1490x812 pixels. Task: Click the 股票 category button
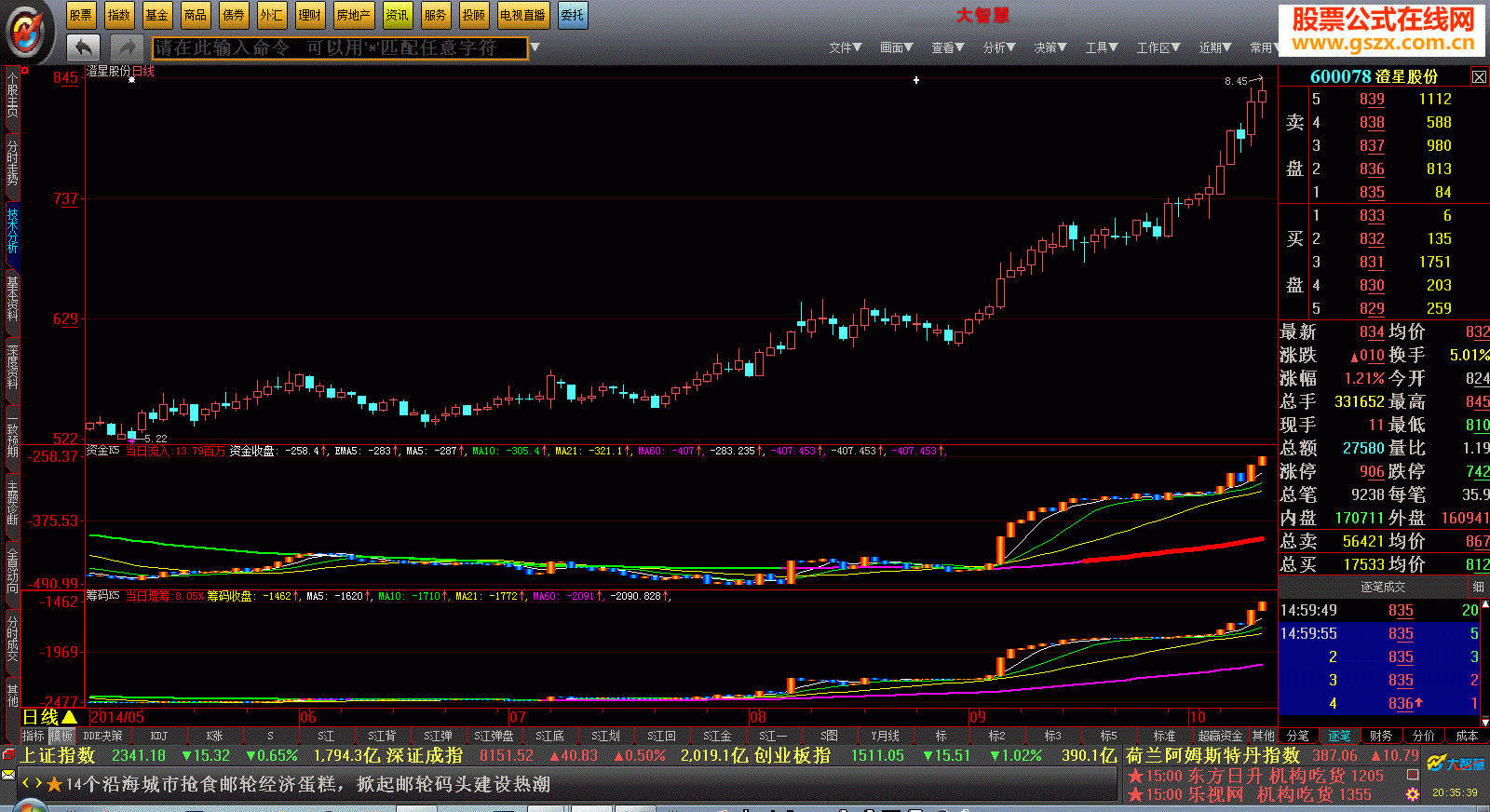tap(81, 15)
